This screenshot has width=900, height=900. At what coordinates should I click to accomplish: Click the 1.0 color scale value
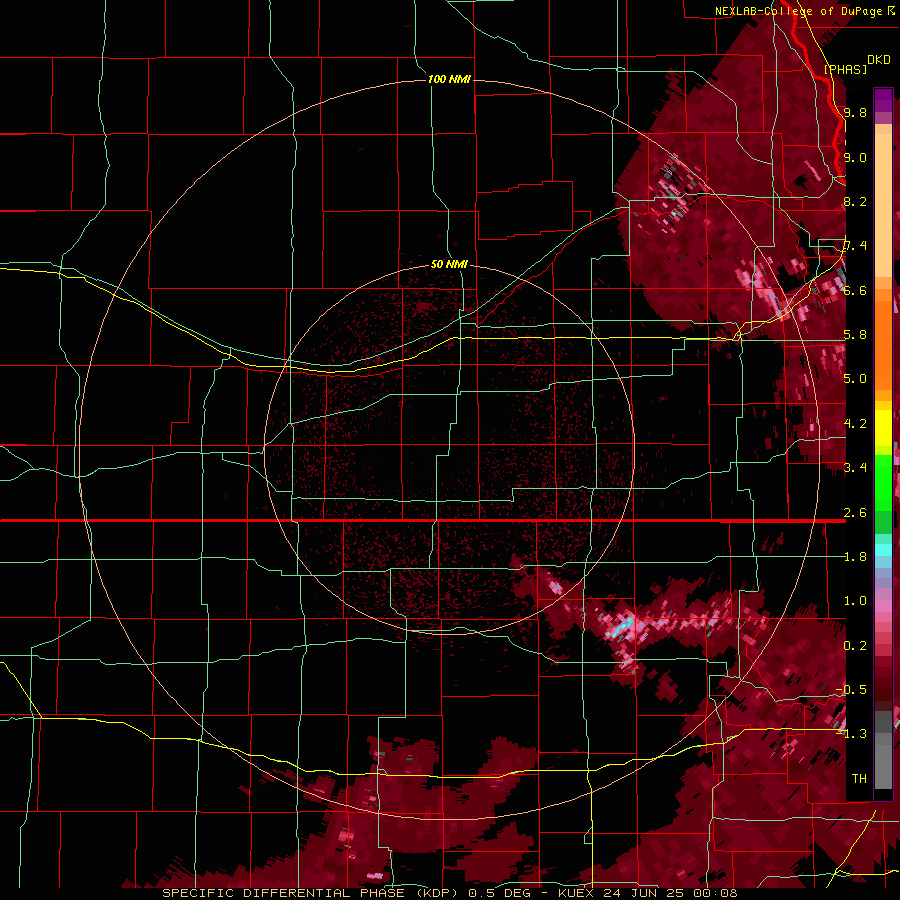(x=855, y=601)
